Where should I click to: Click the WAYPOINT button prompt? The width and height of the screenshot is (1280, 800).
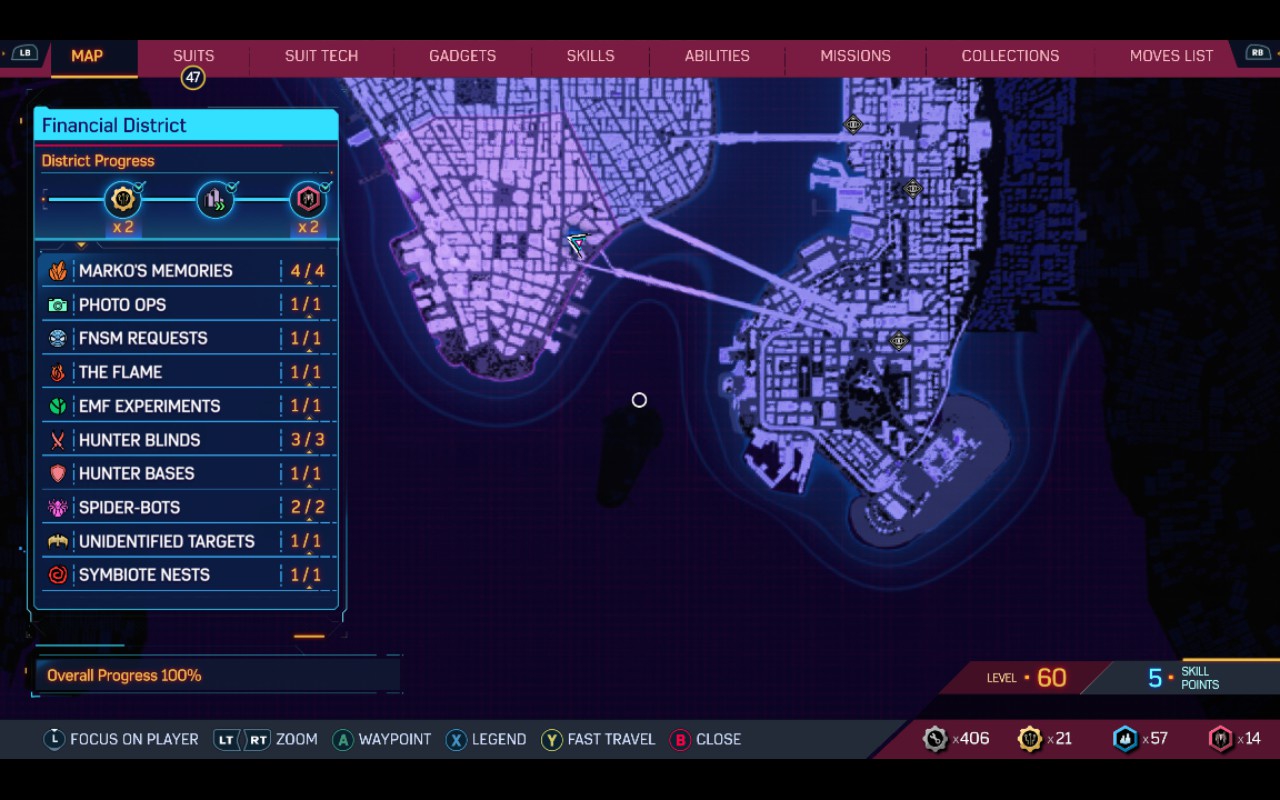click(x=382, y=739)
